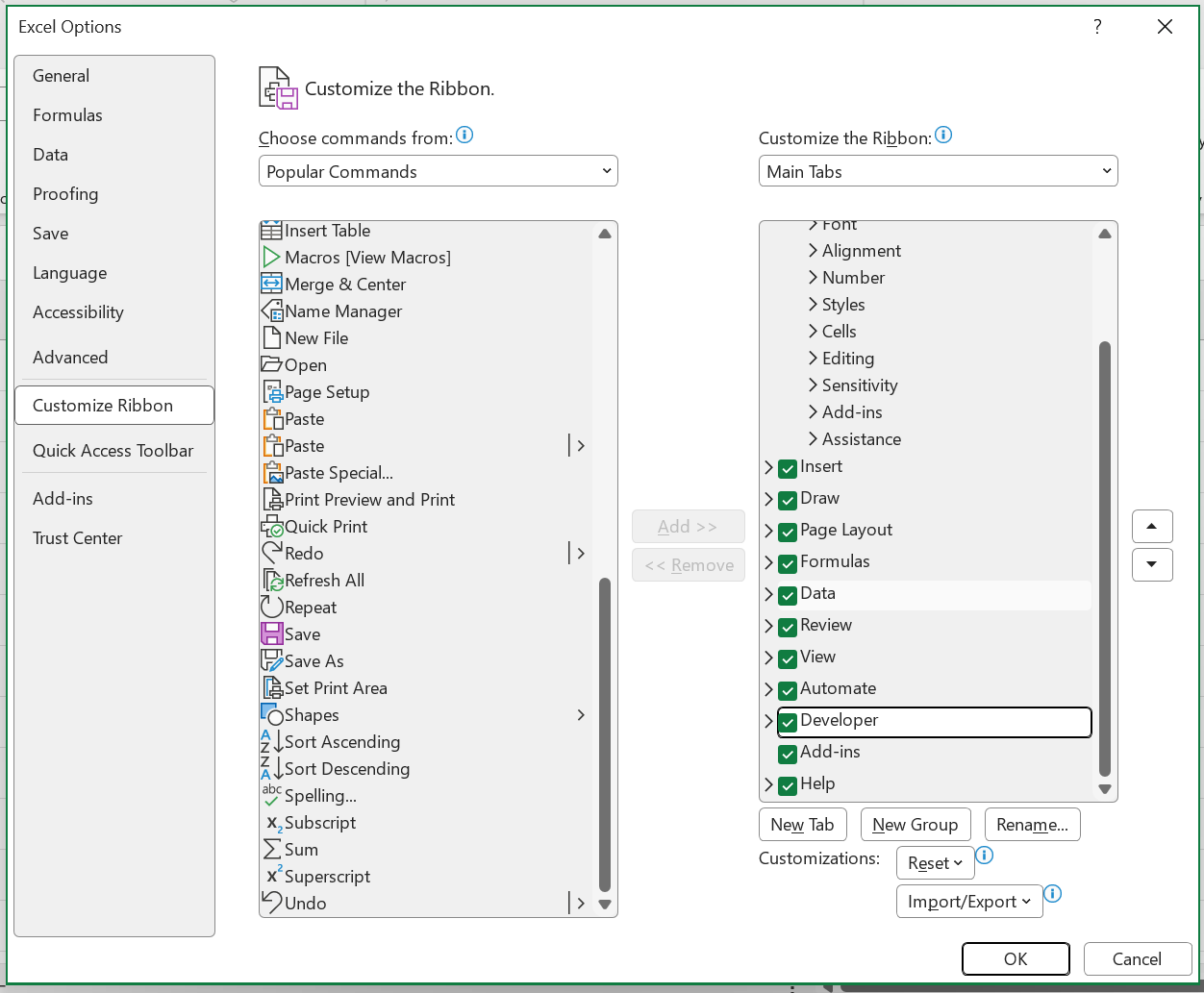Click the Rename... button
This screenshot has height=993, width=1204.
coord(1033,825)
